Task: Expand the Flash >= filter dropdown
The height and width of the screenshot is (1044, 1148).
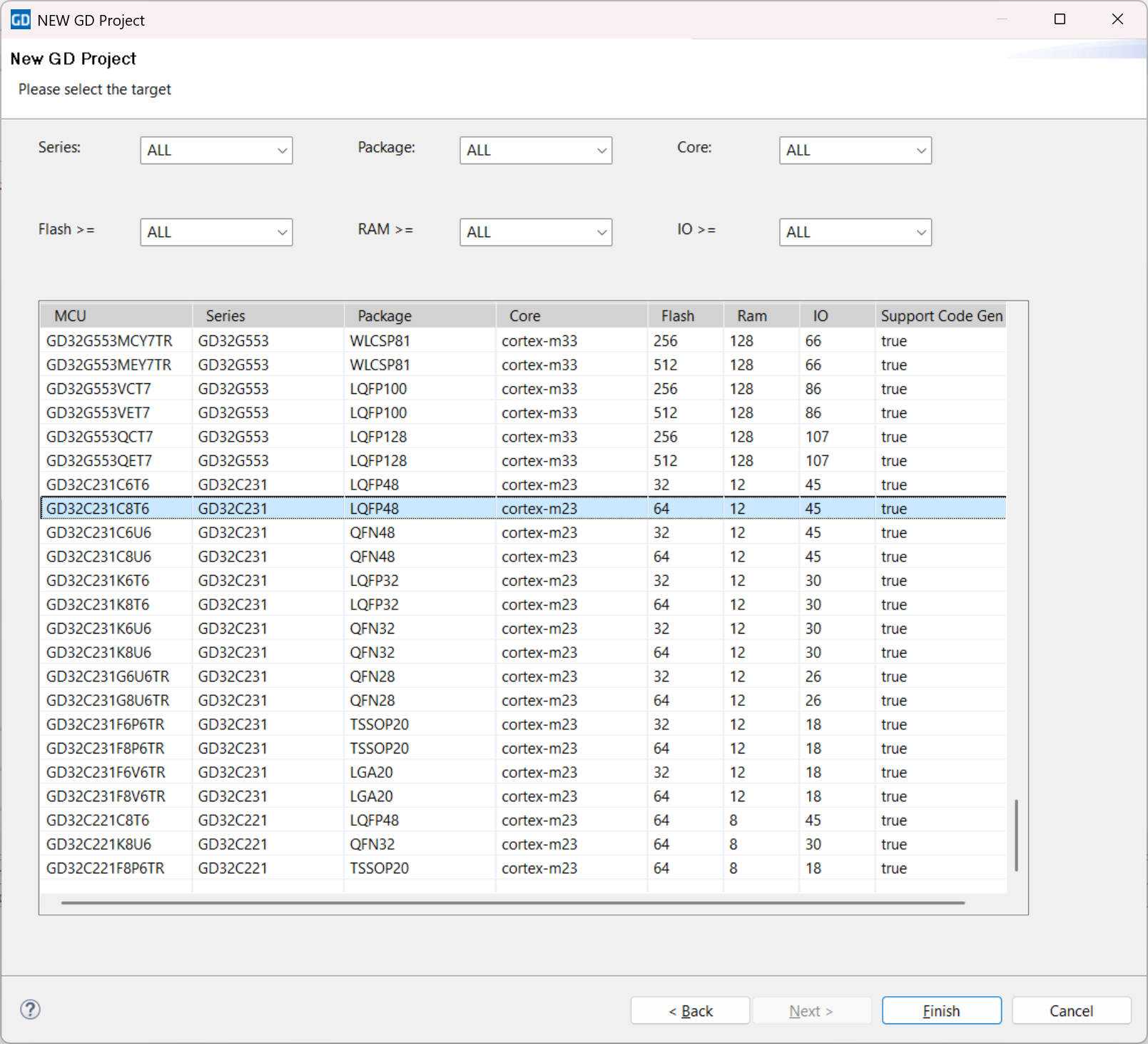Action: coord(216,233)
